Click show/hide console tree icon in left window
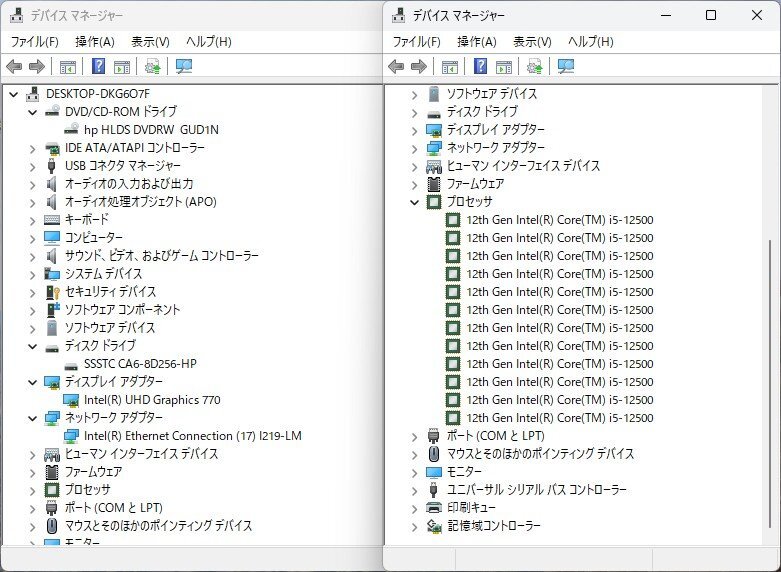 pos(67,67)
